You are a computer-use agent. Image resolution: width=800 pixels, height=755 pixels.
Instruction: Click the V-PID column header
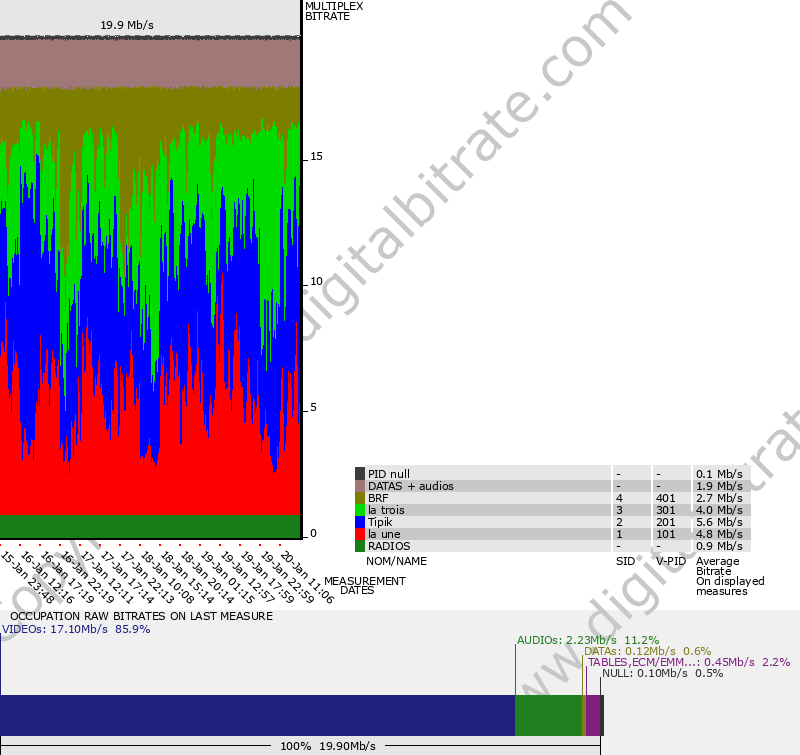669,561
